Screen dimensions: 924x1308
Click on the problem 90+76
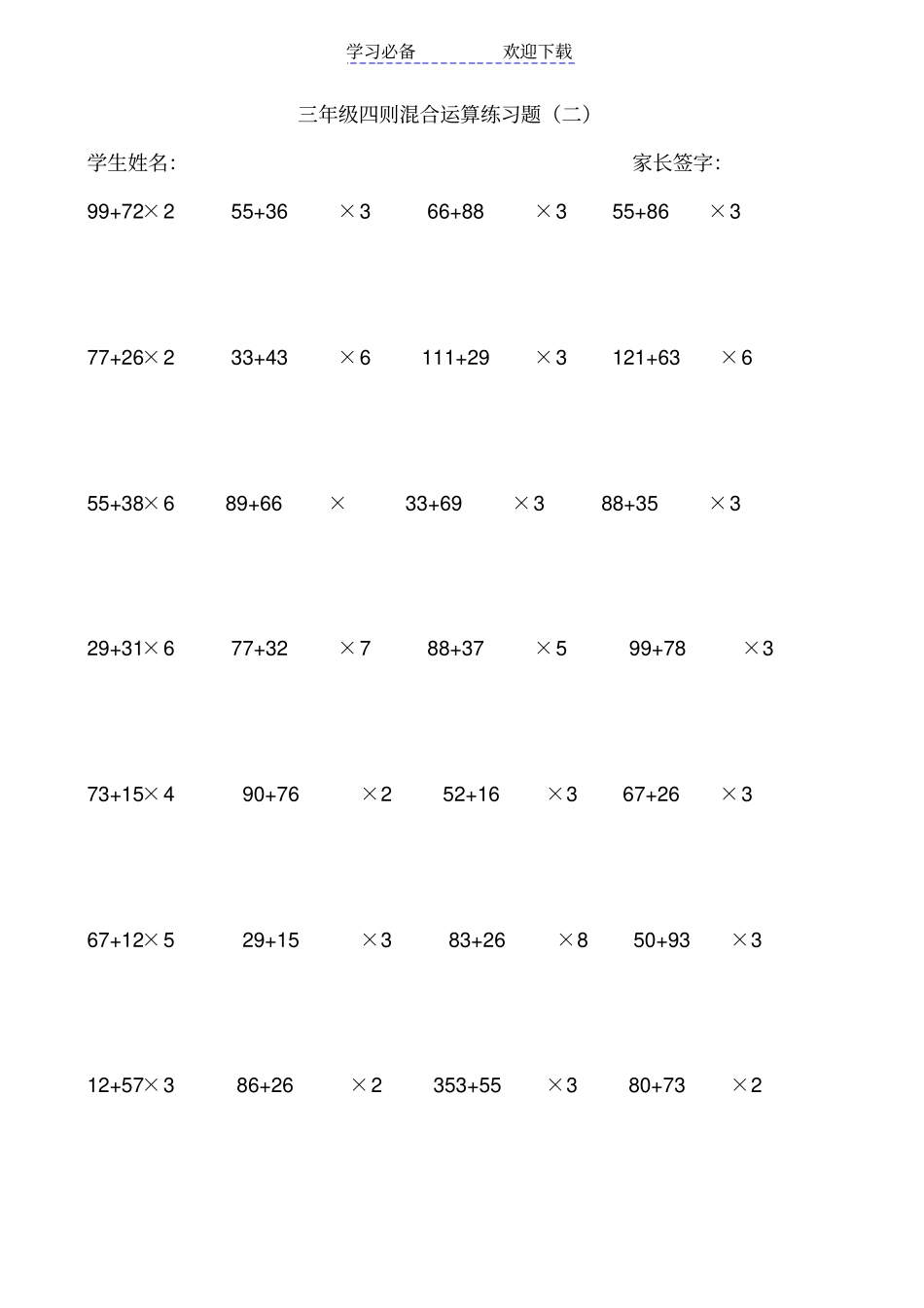pos(270,795)
